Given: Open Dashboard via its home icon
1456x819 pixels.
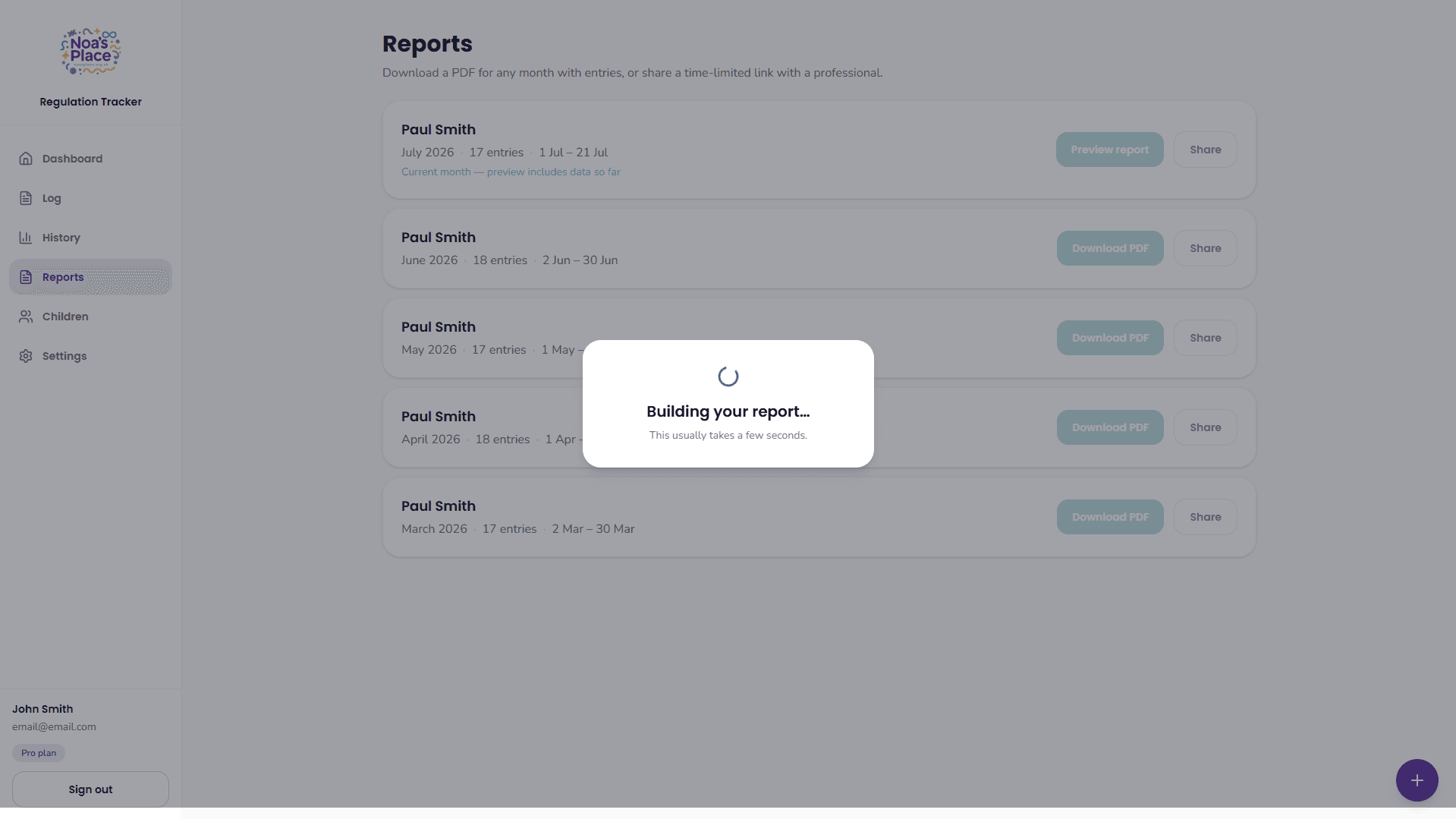Looking at the screenshot, I should tap(26, 159).
